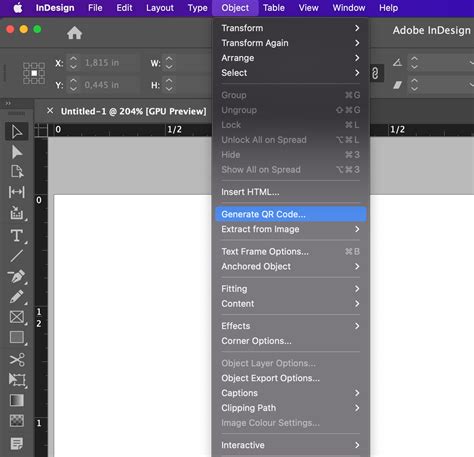The image size is (474, 457).
Task: Open the Extract from Image submenu
Action: [291, 229]
